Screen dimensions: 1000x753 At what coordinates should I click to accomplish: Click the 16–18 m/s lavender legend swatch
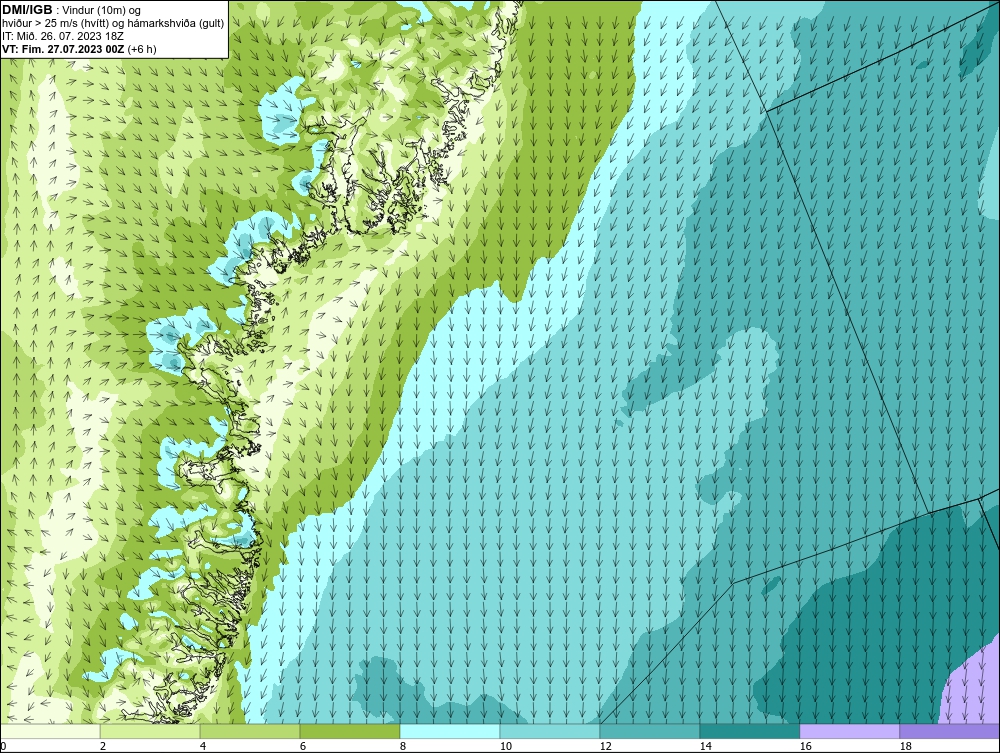[849, 731]
